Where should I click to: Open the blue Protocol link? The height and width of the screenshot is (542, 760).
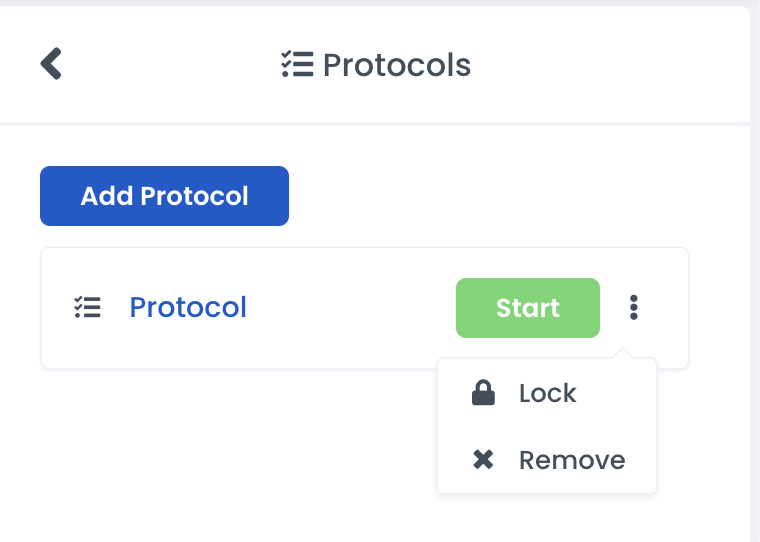pyautogui.click(x=188, y=307)
